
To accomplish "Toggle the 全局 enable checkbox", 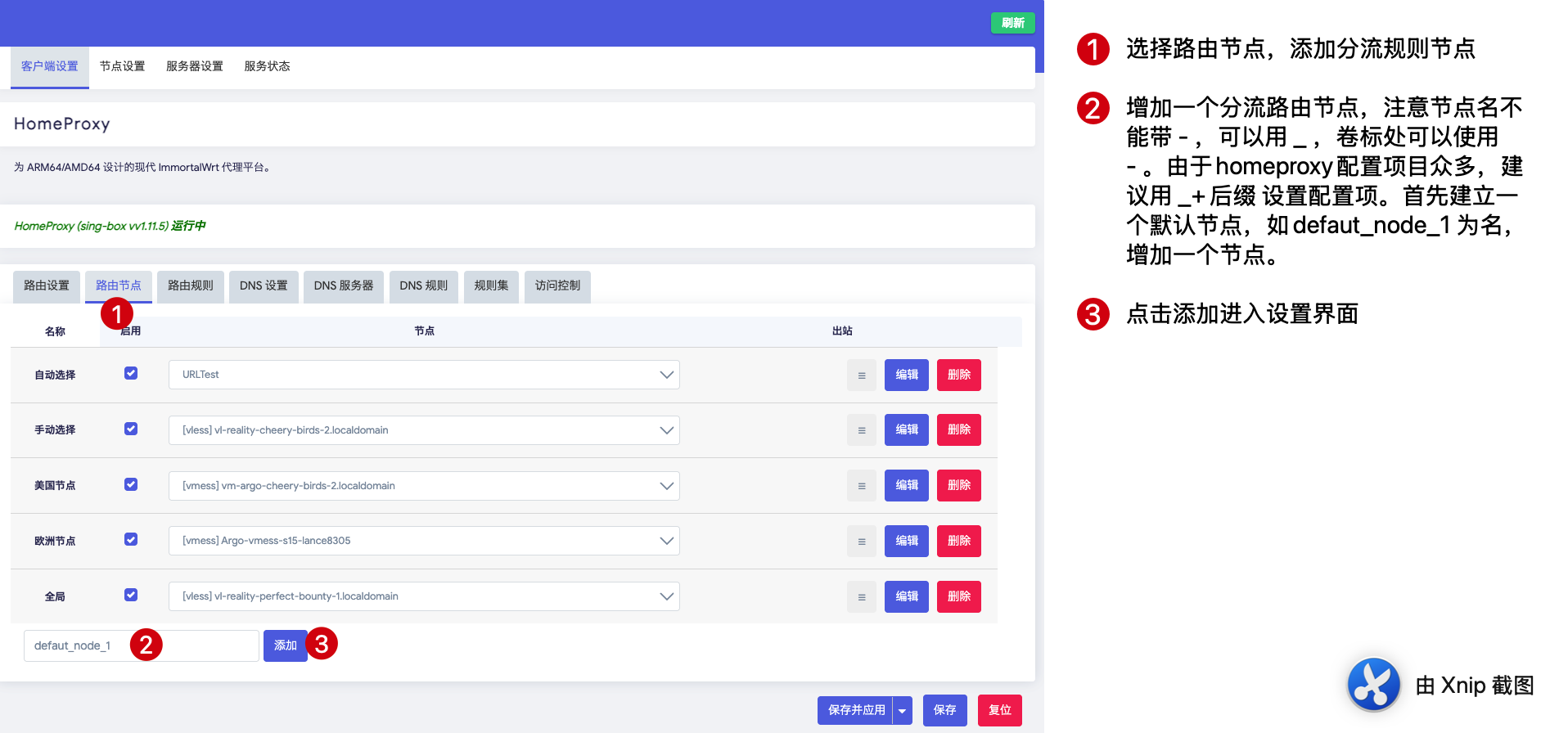I will pyautogui.click(x=131, y=595).
